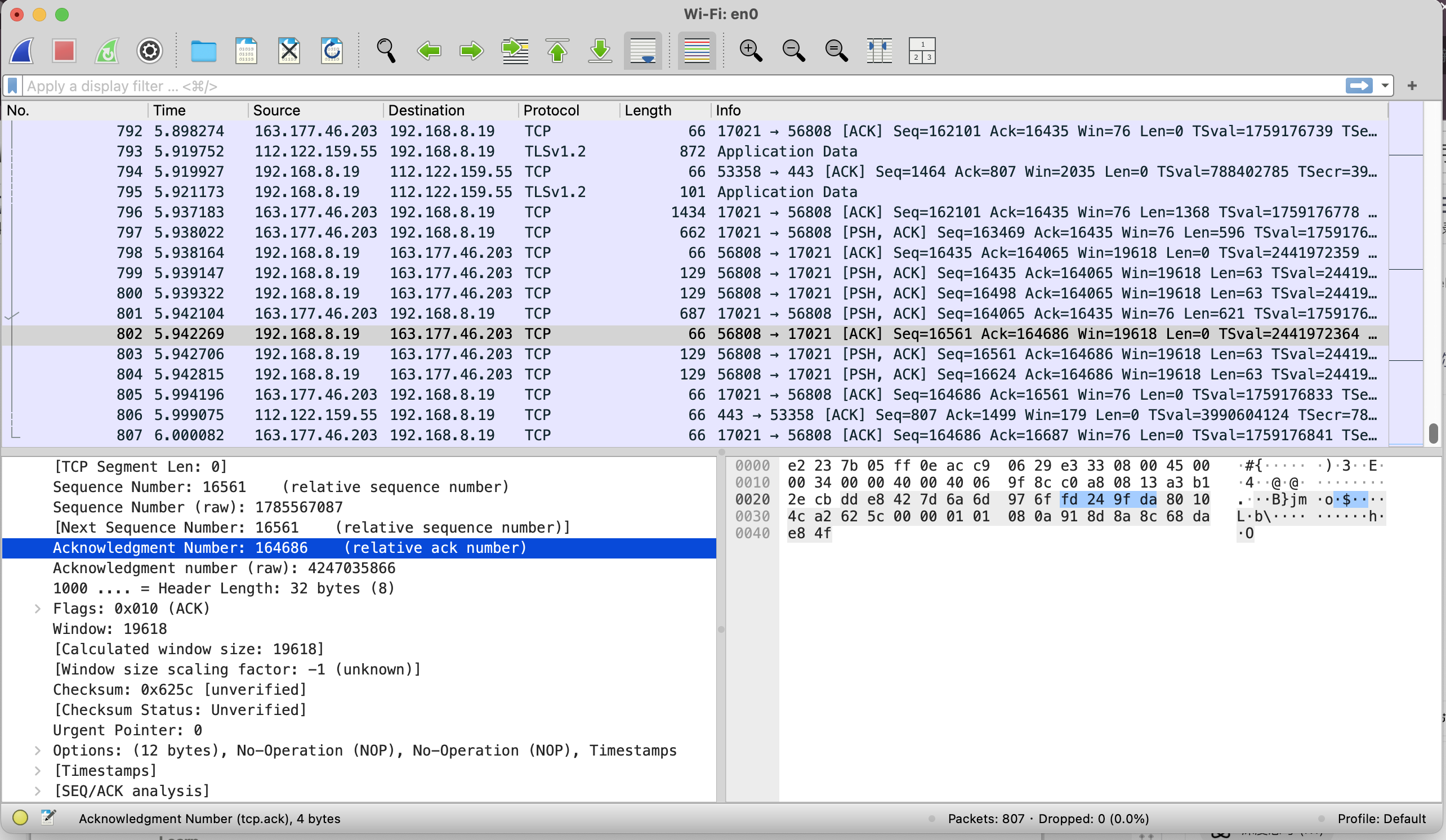Jump to the first packet

[557, 51]
